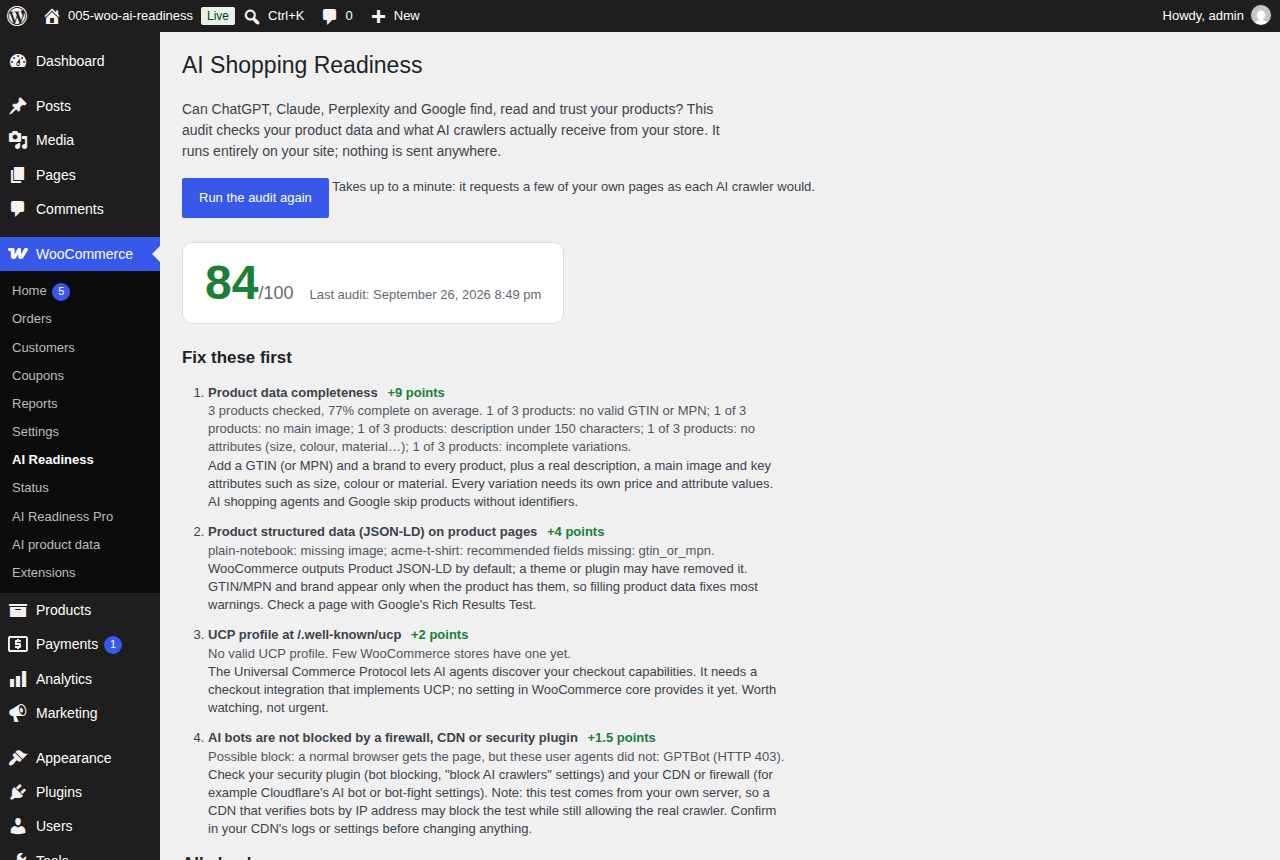Click the plus icon next to New
This screenshot has height=860, width=1280.
pos(378,16)
